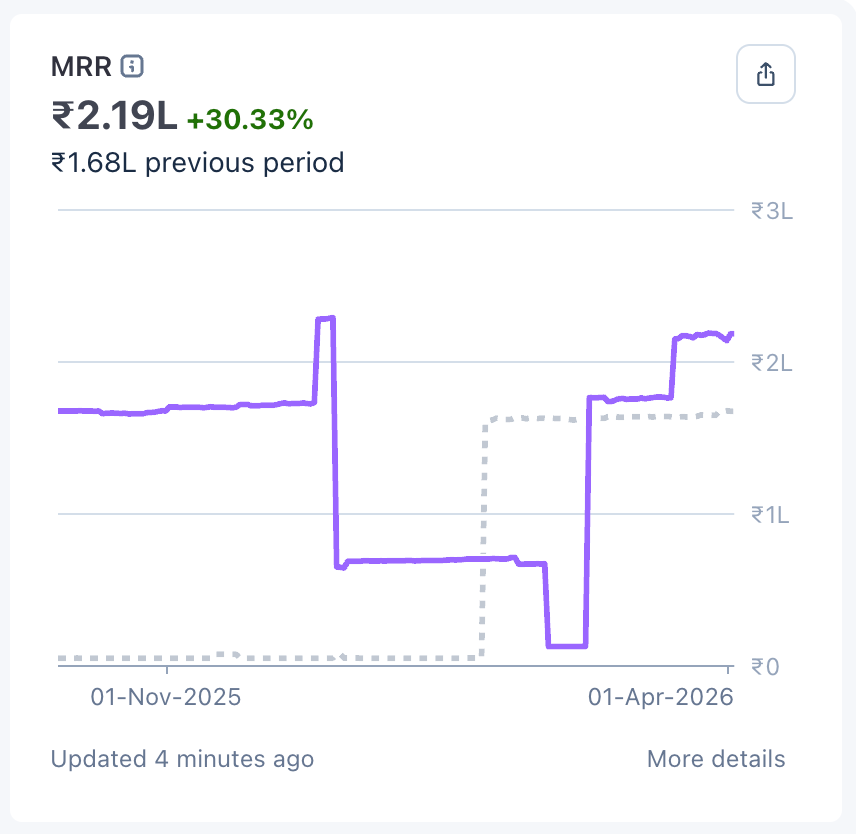Click the purple line's flat segment below ₹1L
Image resolution: width=856 pixels, height=834 pixels.
pos(430,560)
